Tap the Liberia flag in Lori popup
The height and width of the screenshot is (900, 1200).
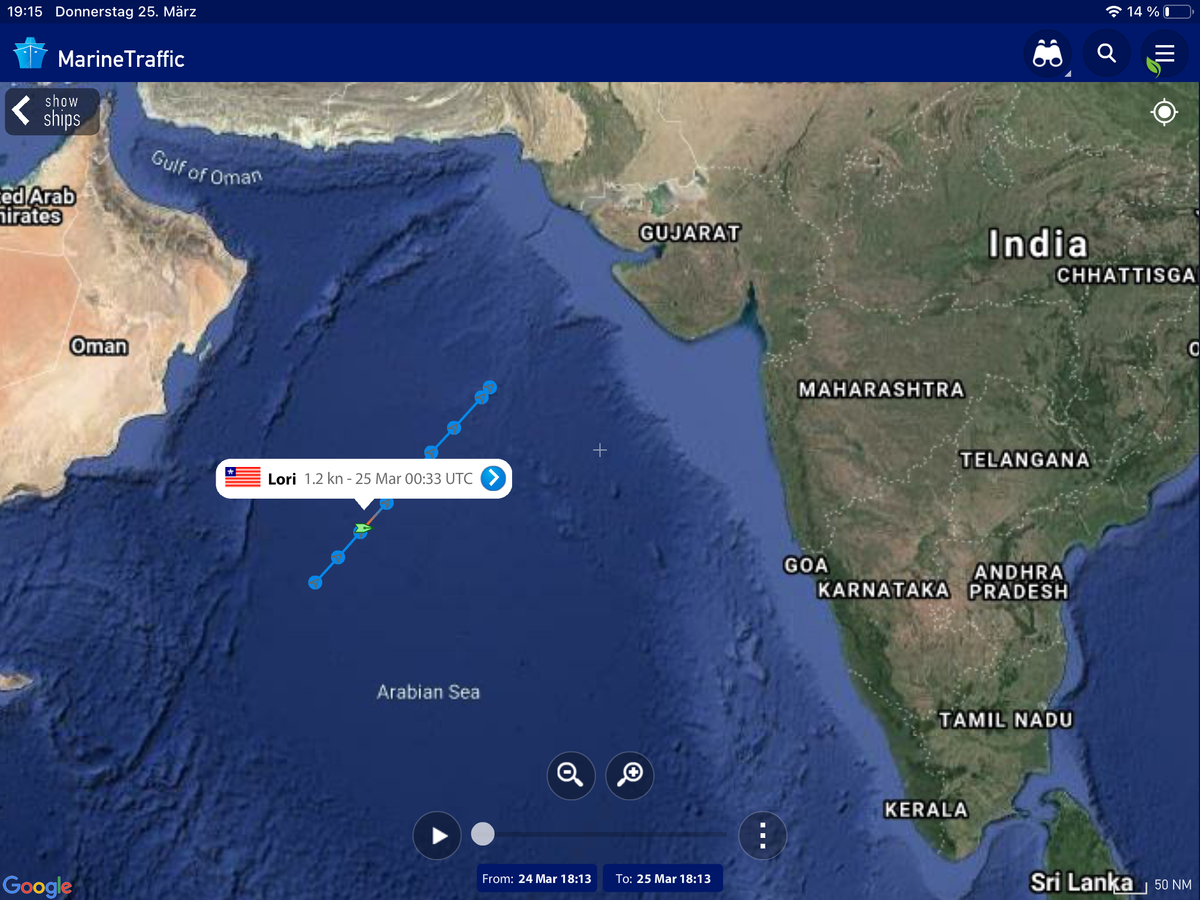[x=243, y=478]
